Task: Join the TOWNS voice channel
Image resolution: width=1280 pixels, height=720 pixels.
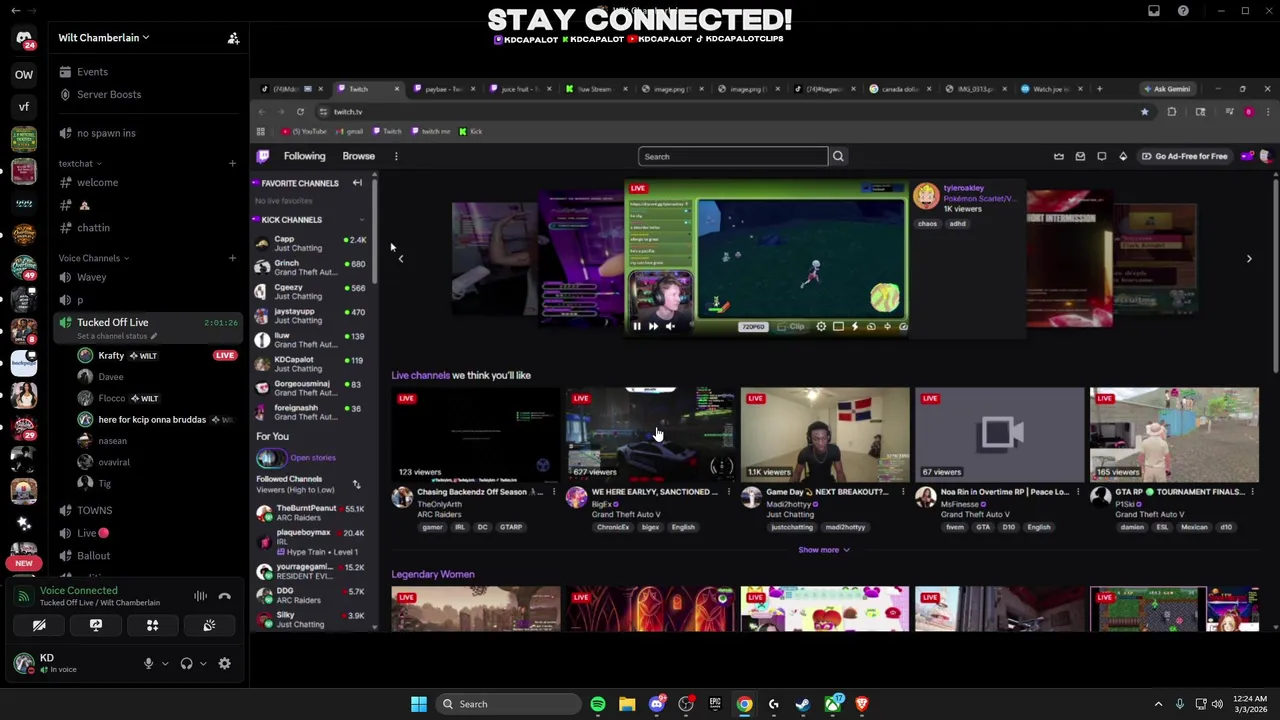Action: coord(94,511)
